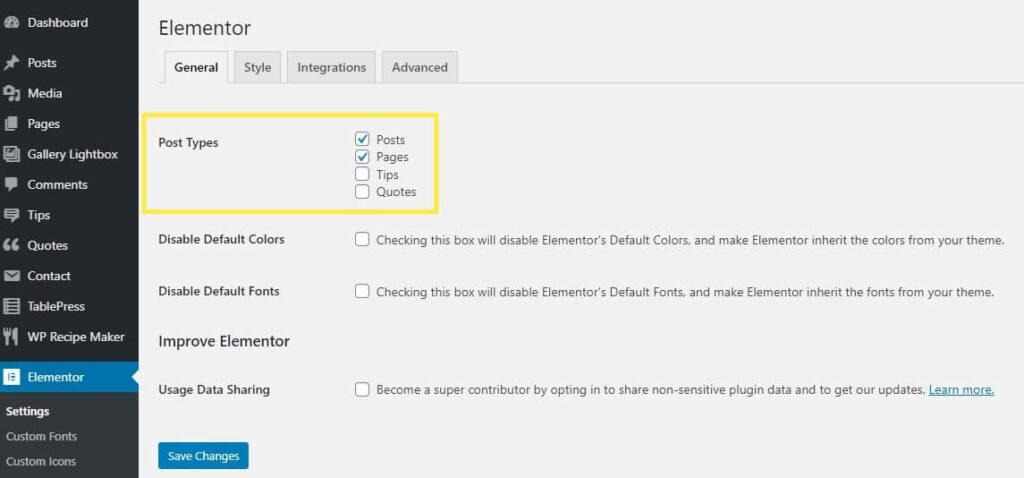This screenshot has height=478, width=1024.
Task: Click the Gallery Lightbox icon
Action: point(11,154)
